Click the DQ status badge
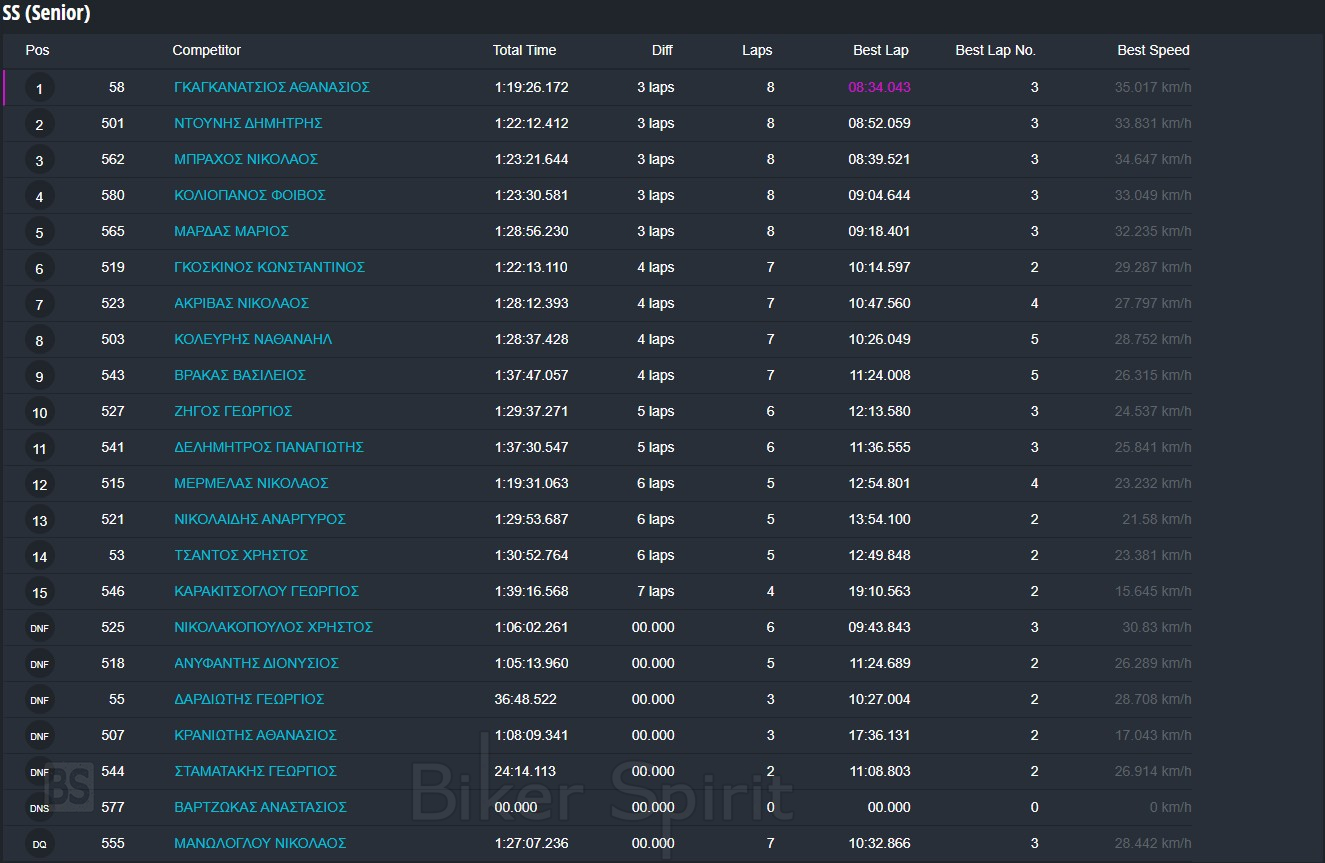Image resolution: width=1325 pixels, height=863 pixels. (x=39, y=844)
